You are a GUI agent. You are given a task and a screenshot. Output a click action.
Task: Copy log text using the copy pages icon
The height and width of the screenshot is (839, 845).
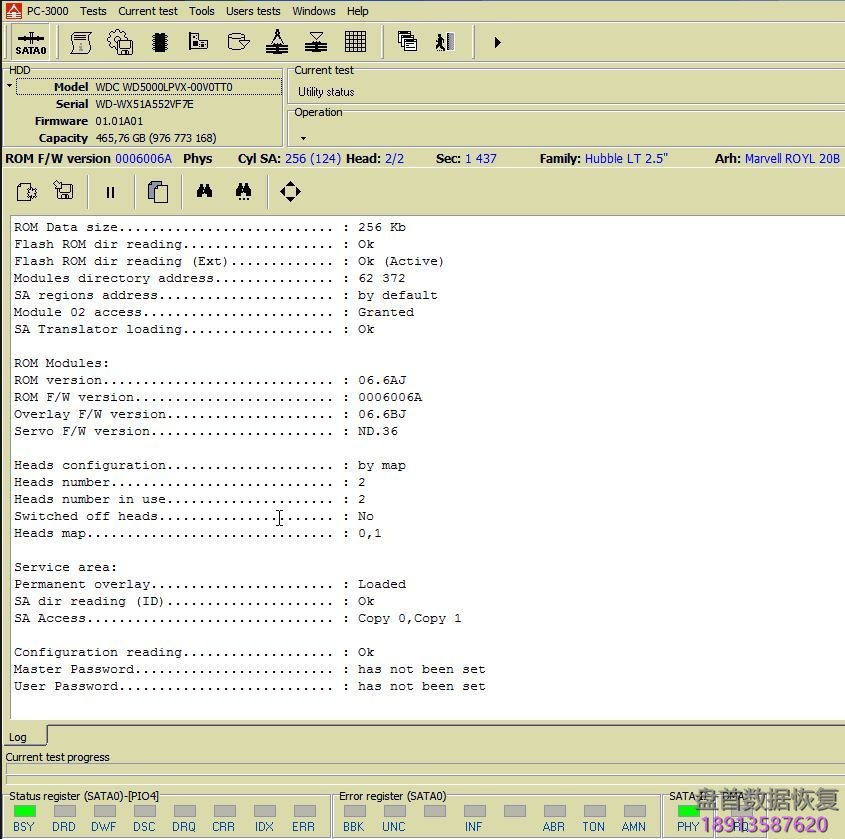(x=157, y=190)
